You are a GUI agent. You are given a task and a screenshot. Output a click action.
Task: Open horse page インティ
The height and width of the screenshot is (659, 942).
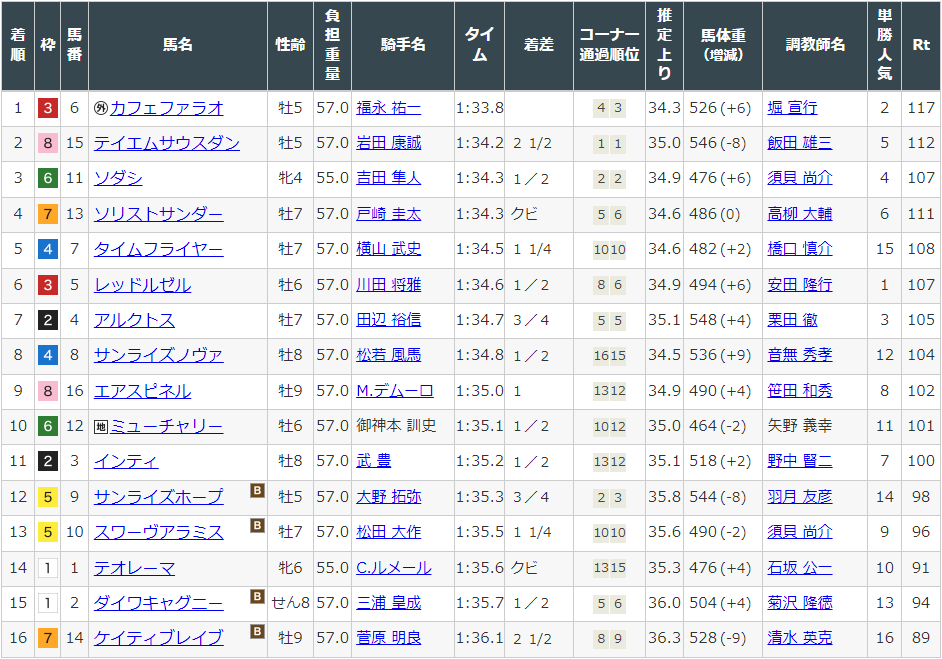(126, 461)
